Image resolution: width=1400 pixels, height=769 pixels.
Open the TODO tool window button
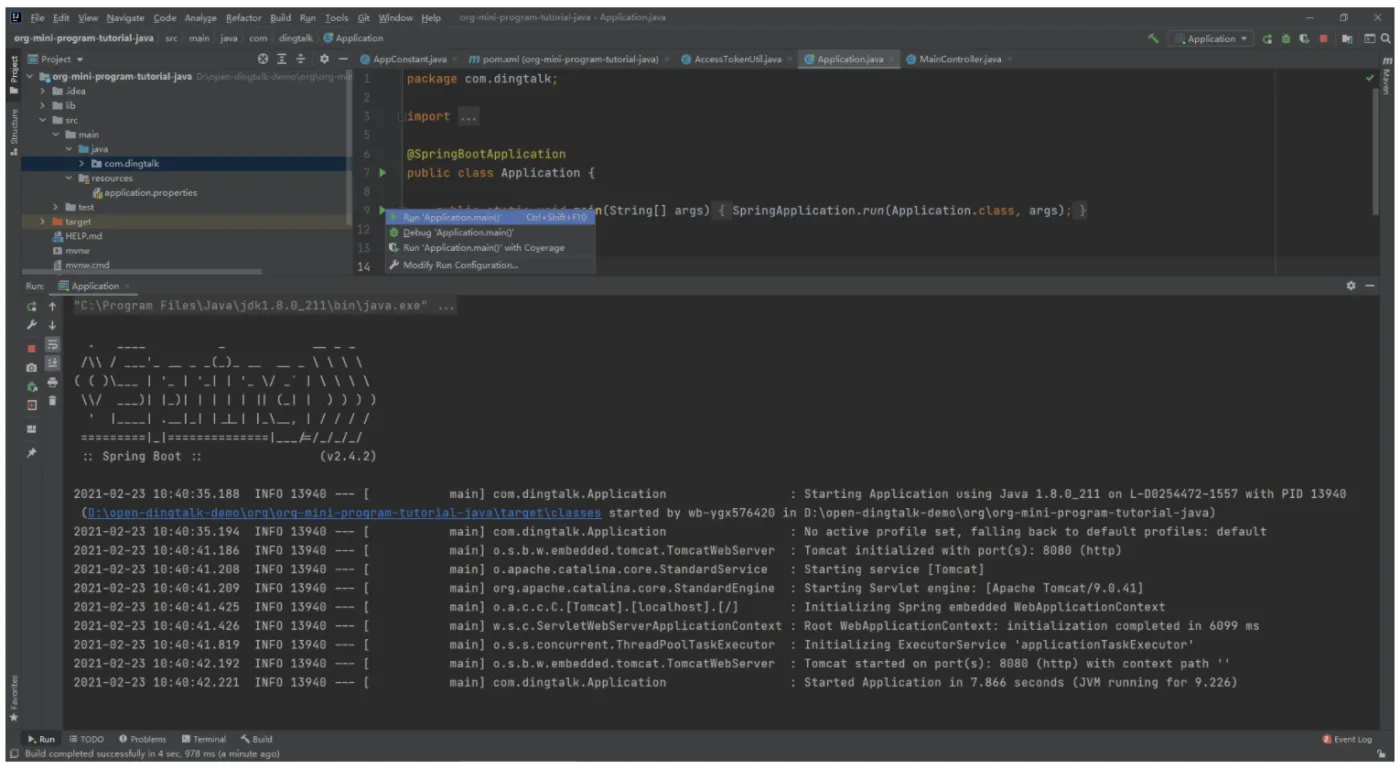pyautogui.click(x=87, y=739)
